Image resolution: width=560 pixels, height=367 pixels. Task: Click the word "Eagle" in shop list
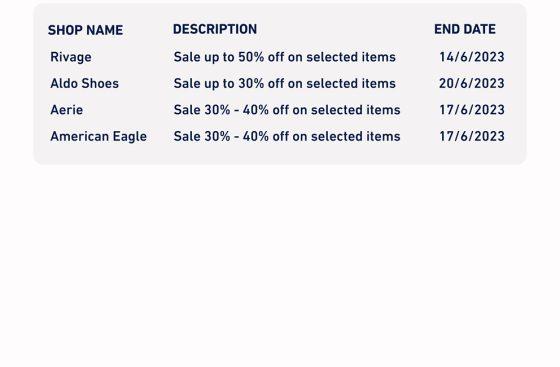(x=130, y=137)
